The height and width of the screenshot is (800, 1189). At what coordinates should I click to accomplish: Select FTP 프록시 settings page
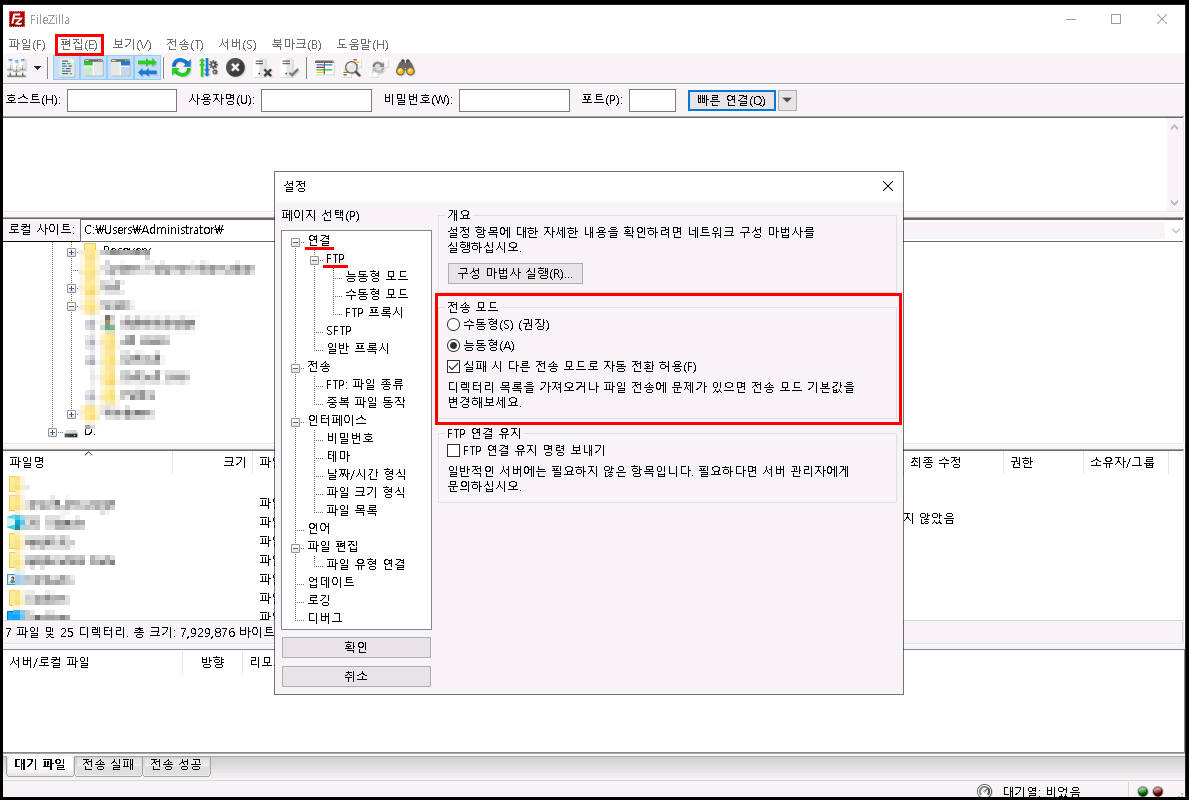374,312
